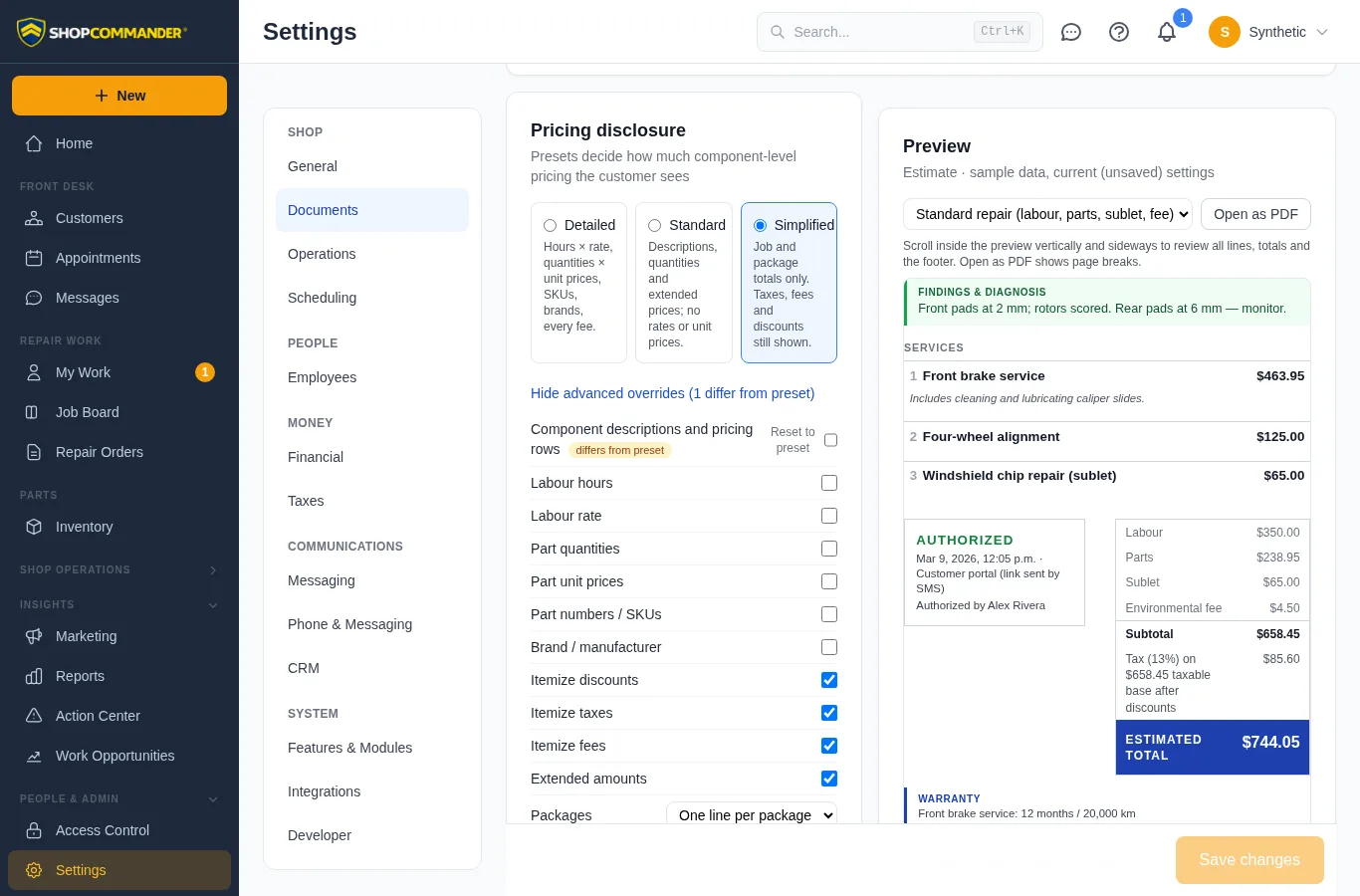
Task: Toggle Component descriptions and pricing rows checkbox
Action: click(830, 440)
